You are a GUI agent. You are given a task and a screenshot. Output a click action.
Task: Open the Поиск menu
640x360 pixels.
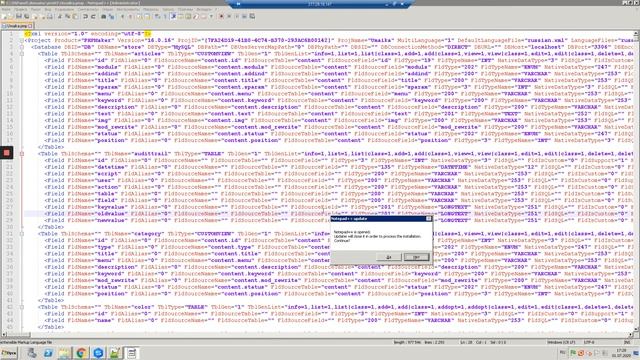point(36,9)
